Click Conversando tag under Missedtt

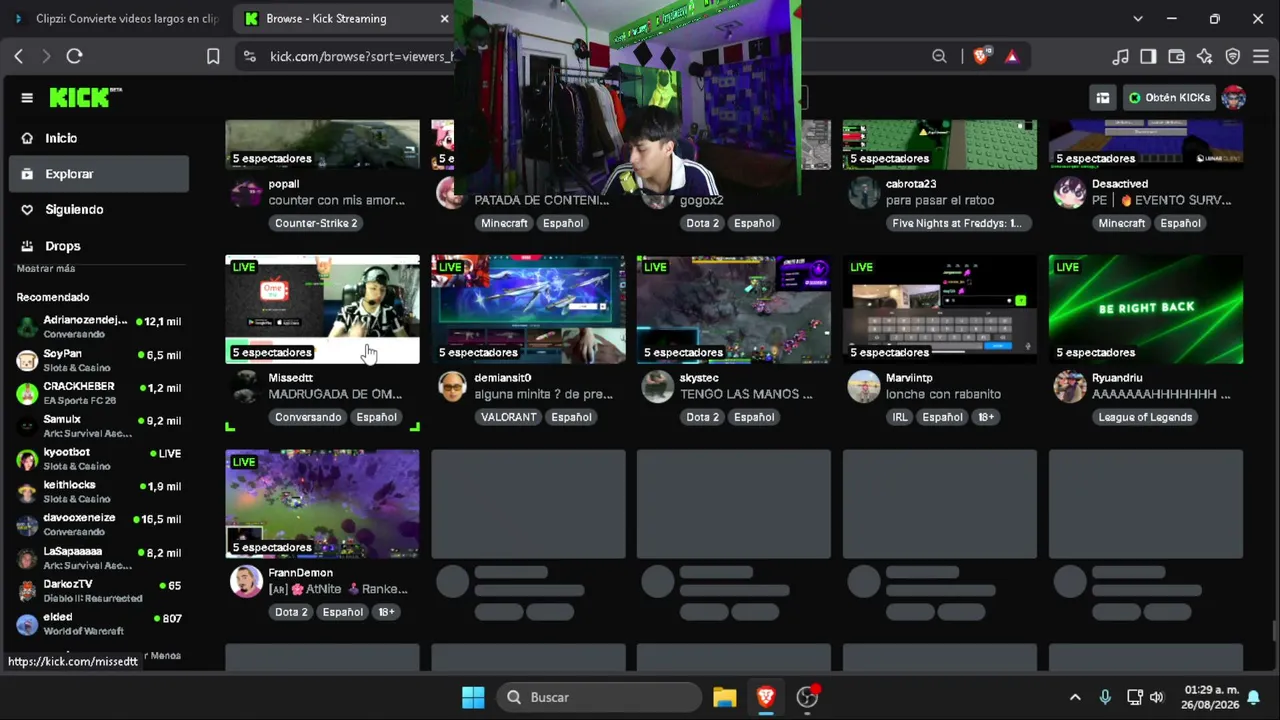coord(308,417)
